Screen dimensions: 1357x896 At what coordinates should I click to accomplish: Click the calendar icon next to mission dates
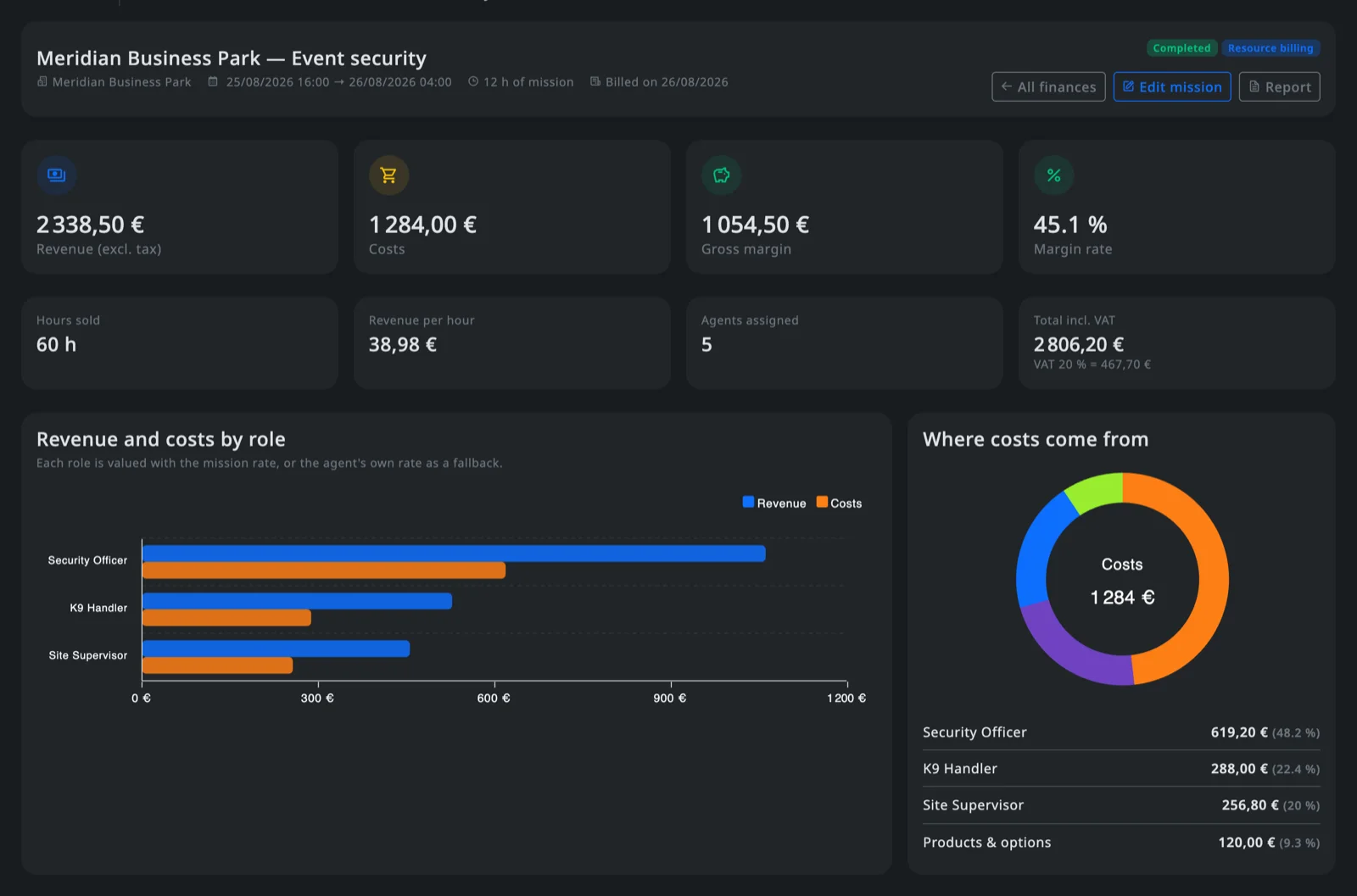click(x=214, y=82)
